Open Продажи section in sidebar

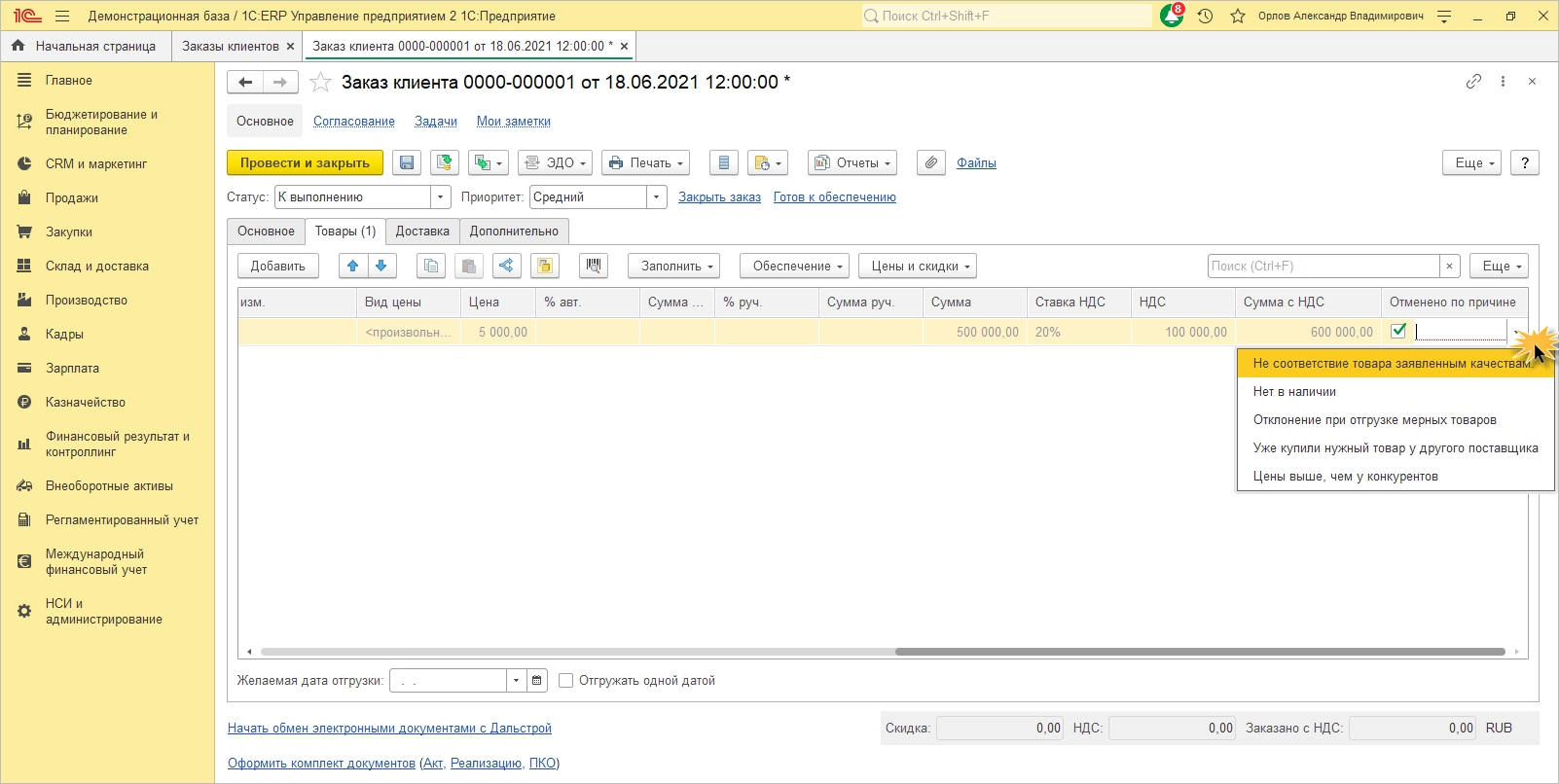[x=72, y=197]
